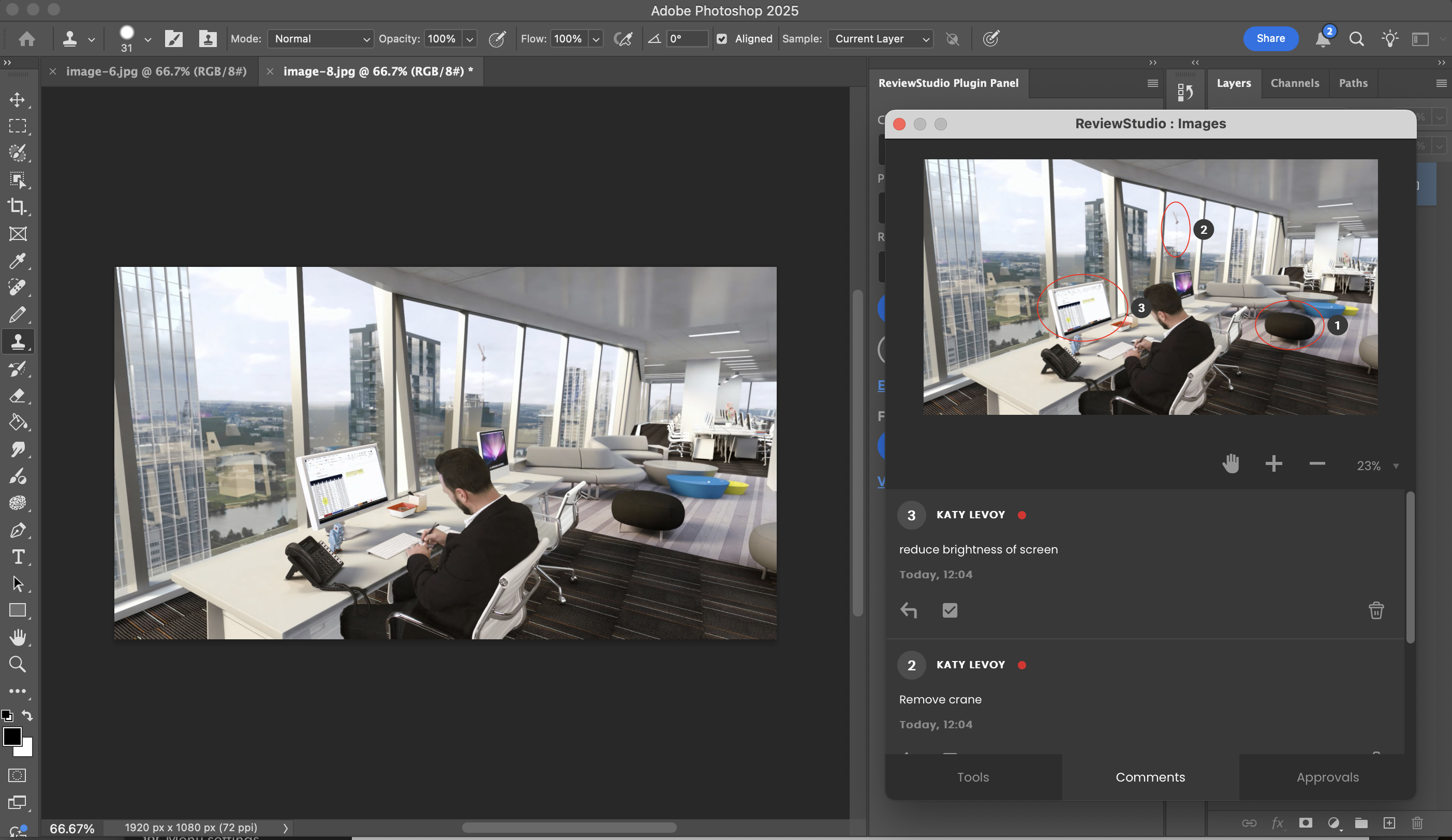The image size is (1452, 840).
Task: Click the foreground color black swatch
Action: [x=11, y=736]
